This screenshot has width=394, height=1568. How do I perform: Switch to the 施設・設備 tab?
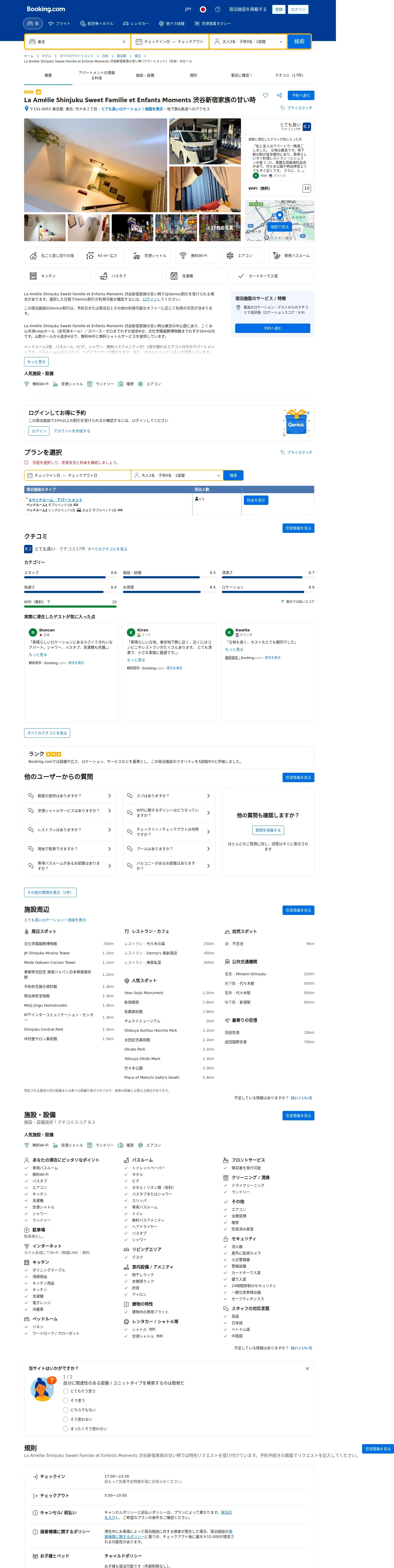coord(145,76)
